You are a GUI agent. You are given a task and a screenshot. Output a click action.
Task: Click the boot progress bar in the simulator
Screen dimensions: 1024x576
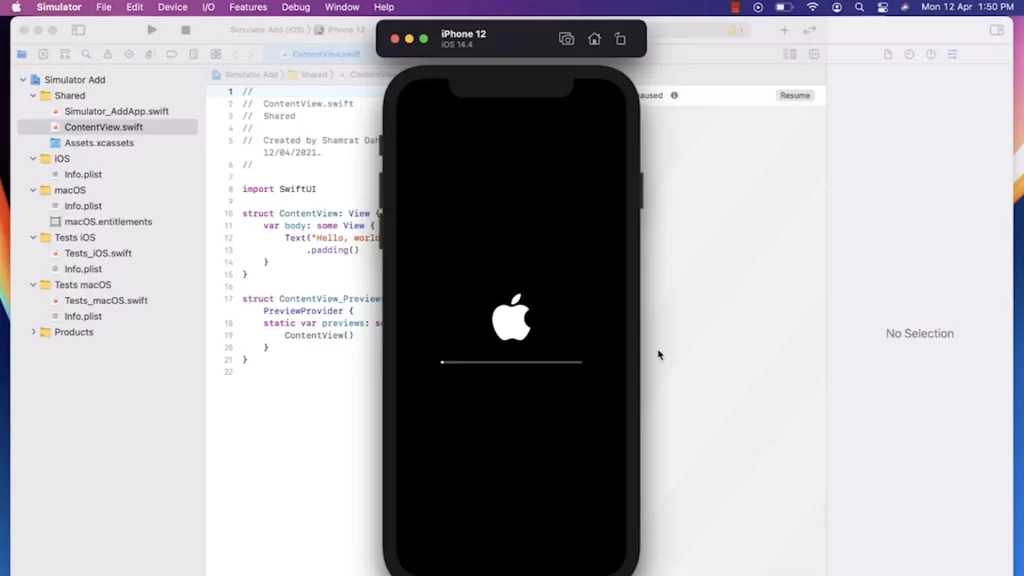pos(511,362)
